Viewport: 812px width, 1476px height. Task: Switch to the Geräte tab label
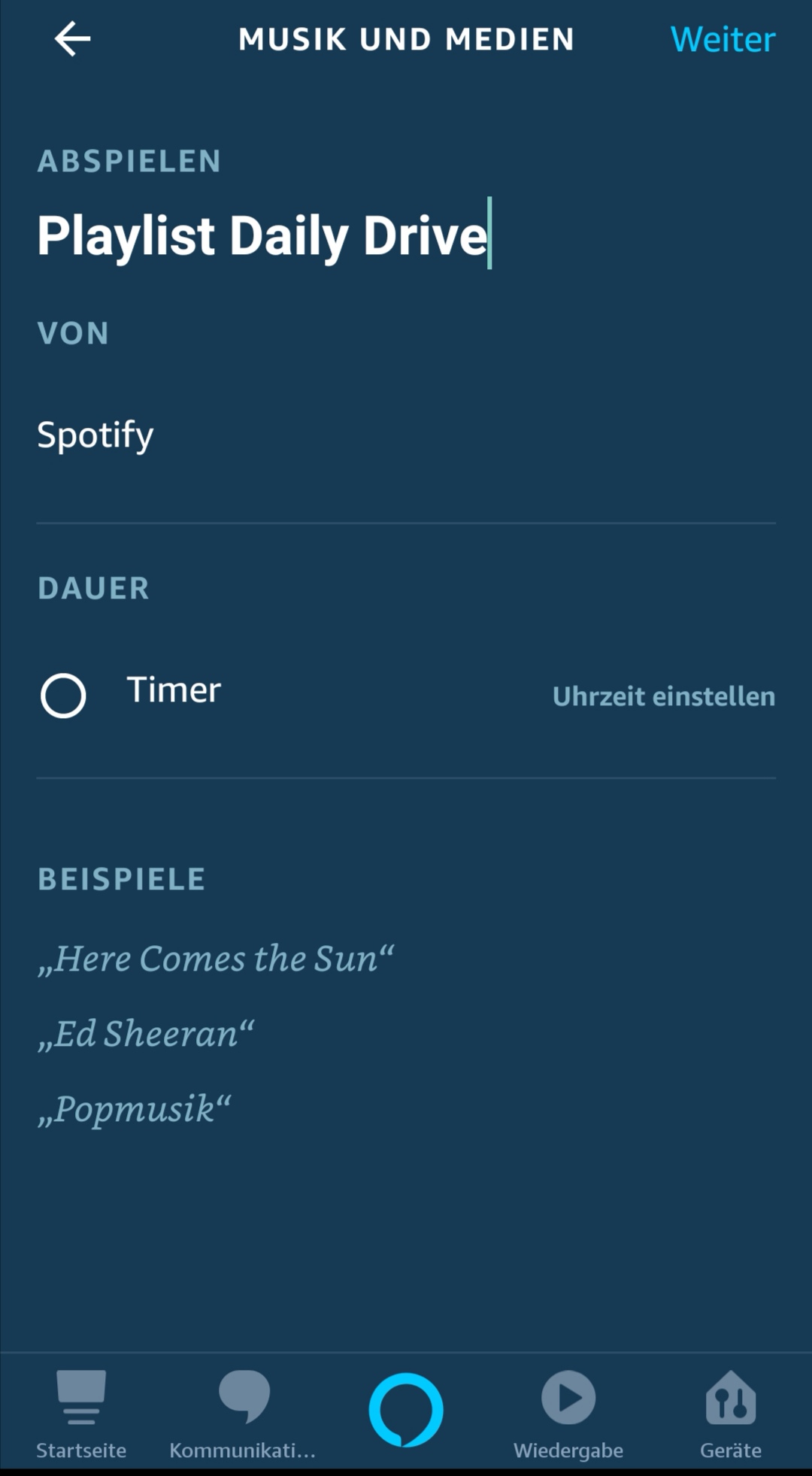(x=731, y=1450)
